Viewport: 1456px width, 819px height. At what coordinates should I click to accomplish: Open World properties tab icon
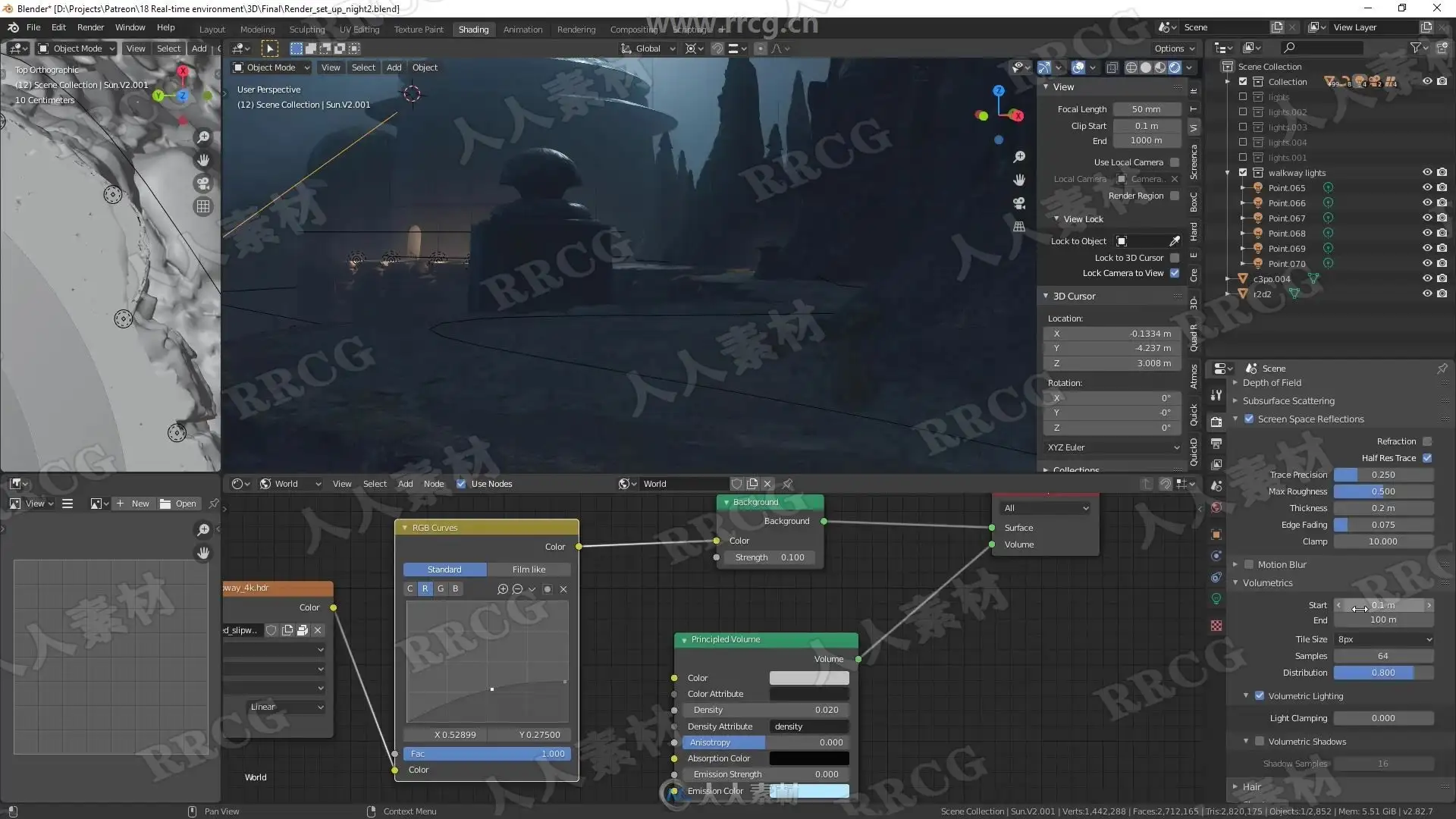coord(1216,507)
